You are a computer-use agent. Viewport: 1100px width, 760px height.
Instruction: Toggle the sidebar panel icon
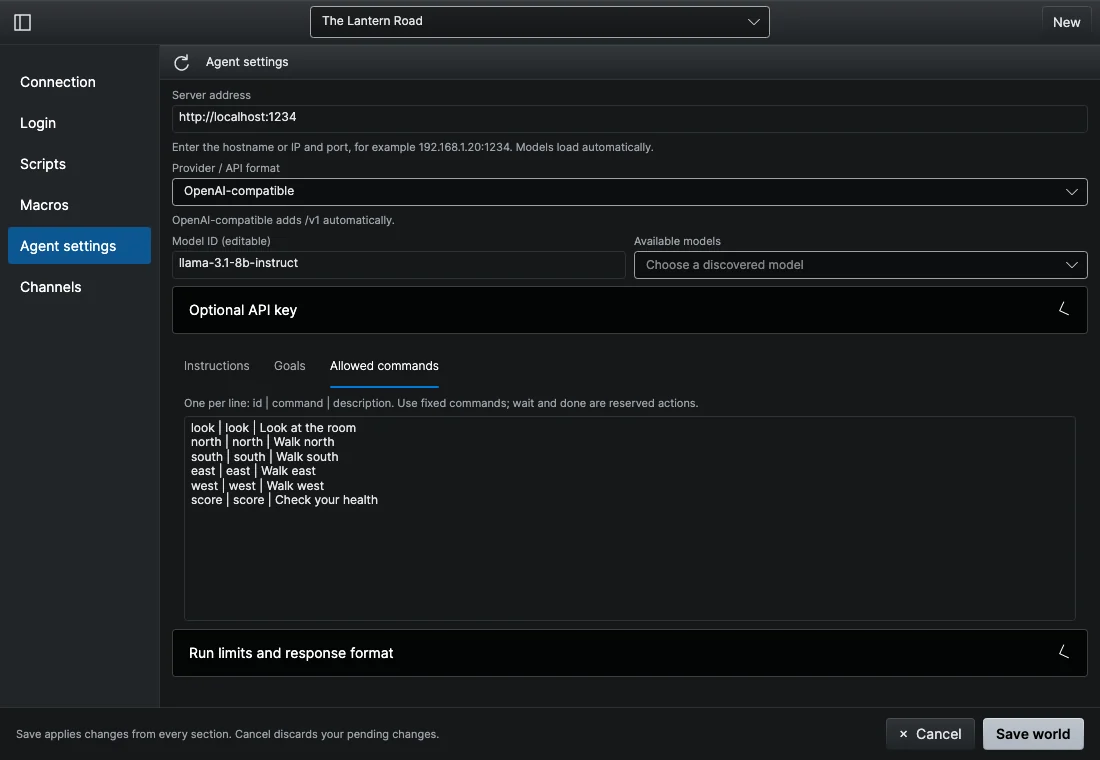tap(22, 22)
